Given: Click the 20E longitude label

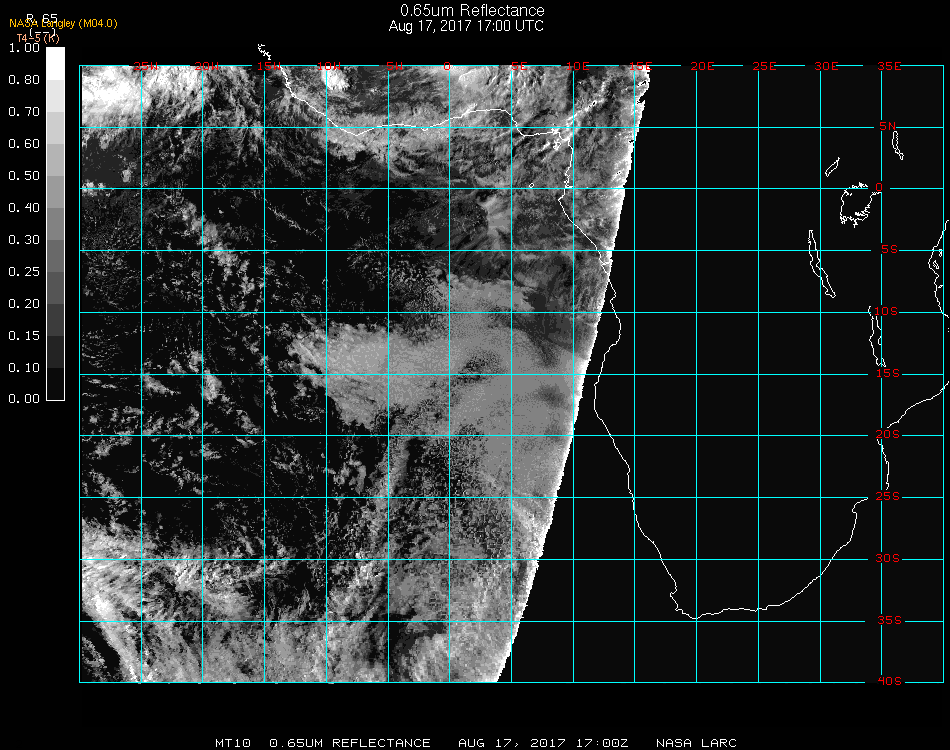Looking at the screenshot, I should click(x=702, y=67).
